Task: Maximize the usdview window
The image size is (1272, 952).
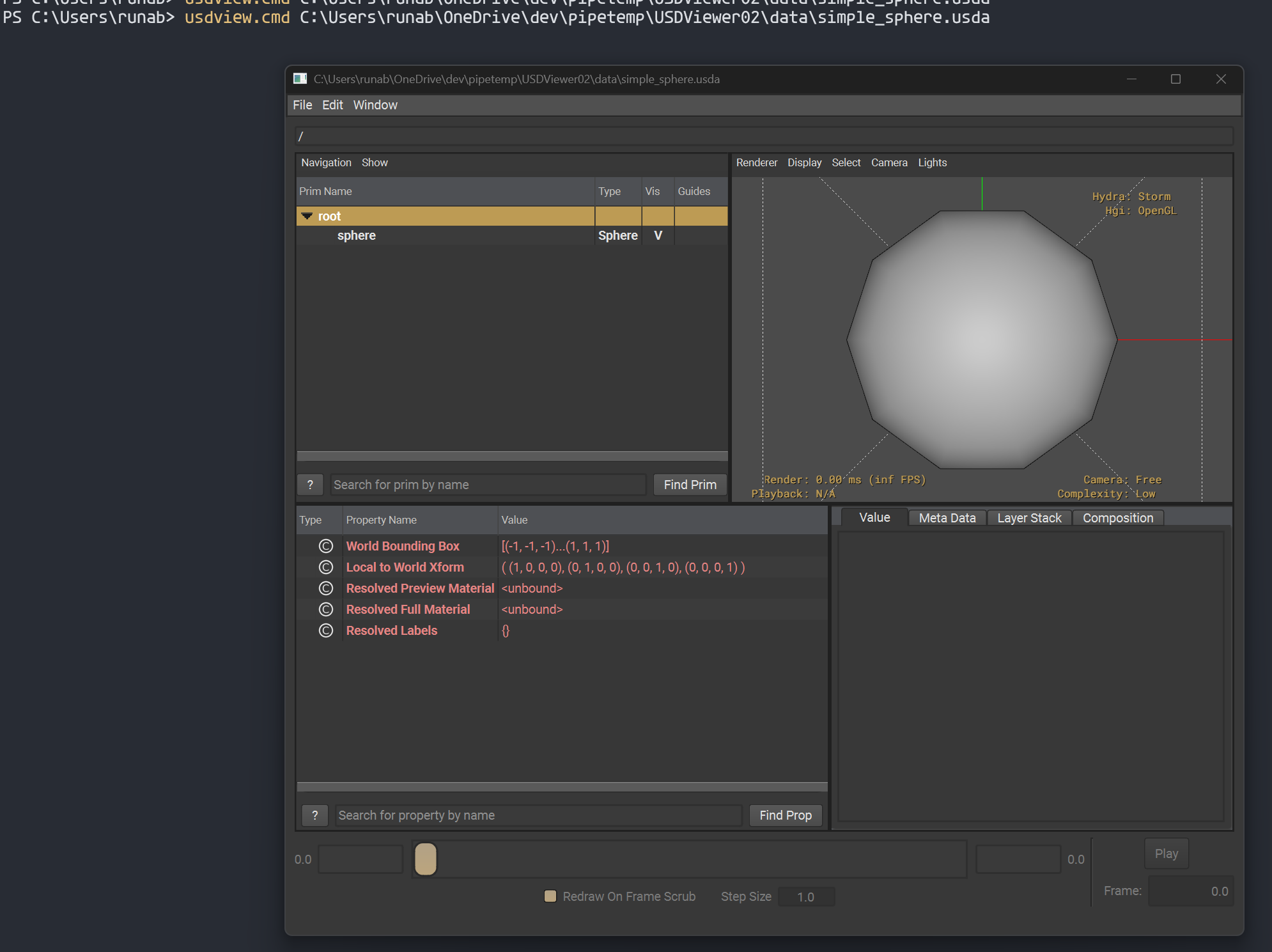Action: point(1175,79)
